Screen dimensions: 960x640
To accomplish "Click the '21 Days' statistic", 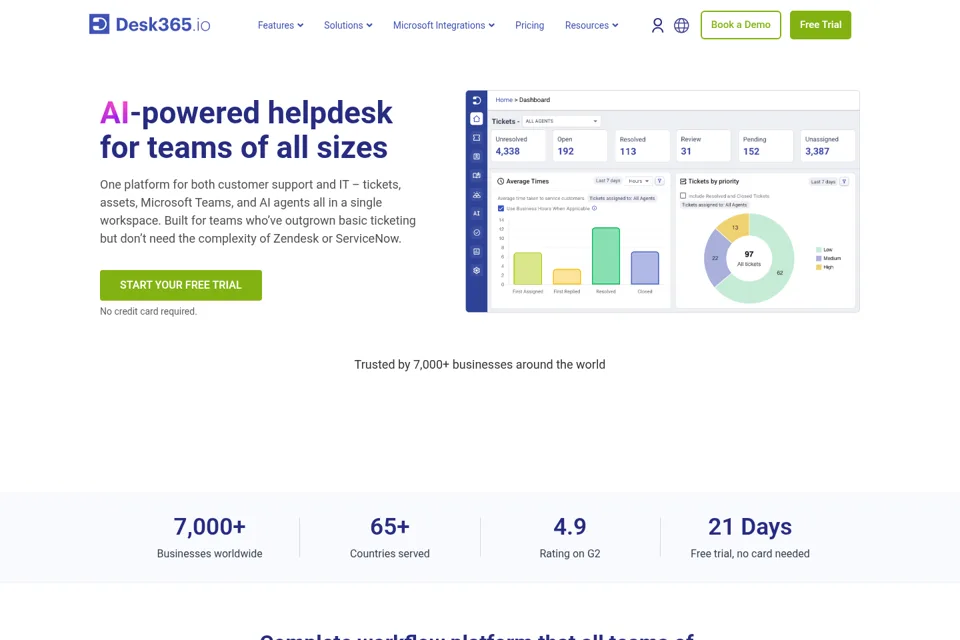I will point(750,527).
